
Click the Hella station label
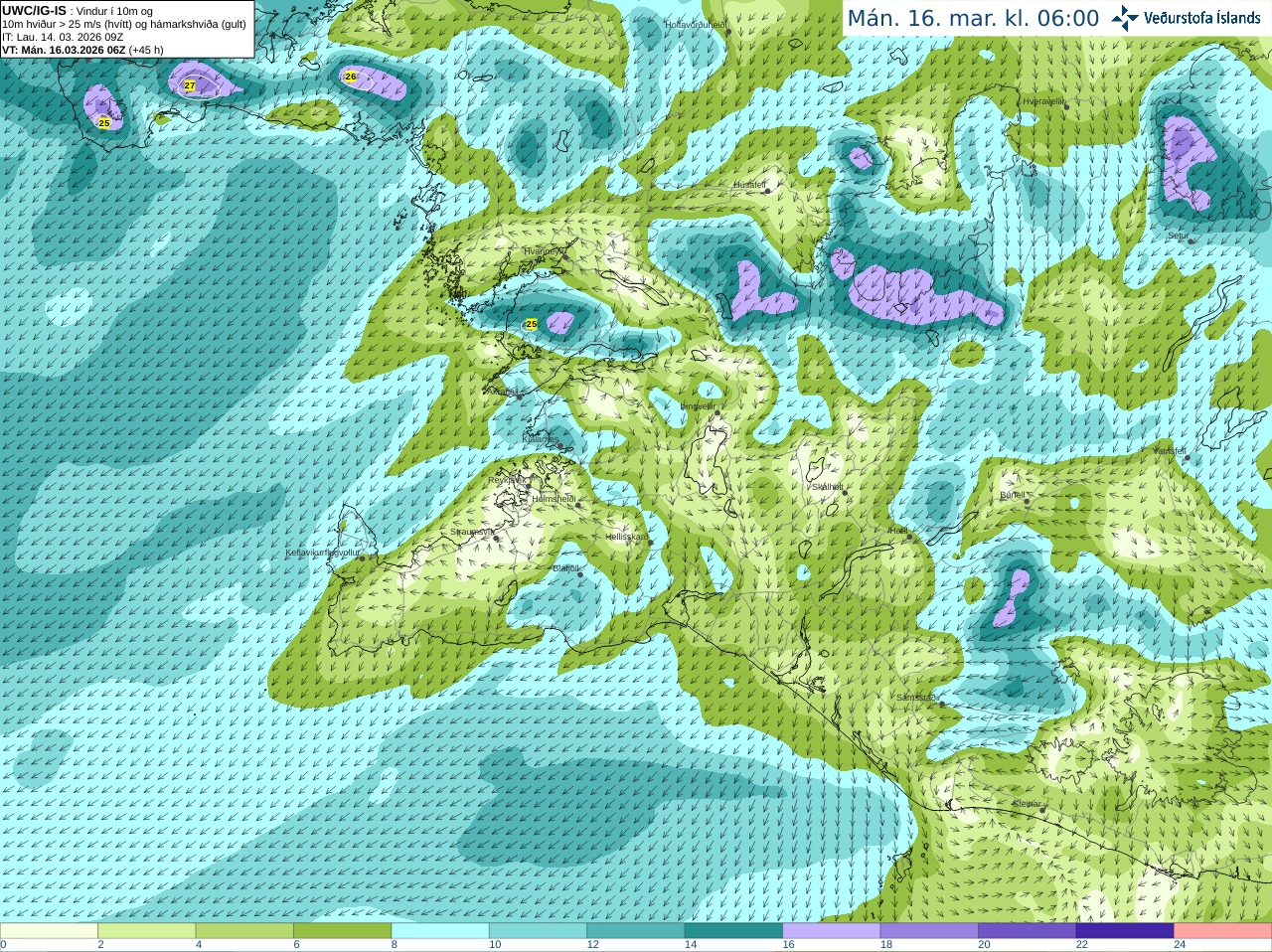point(896,532)
